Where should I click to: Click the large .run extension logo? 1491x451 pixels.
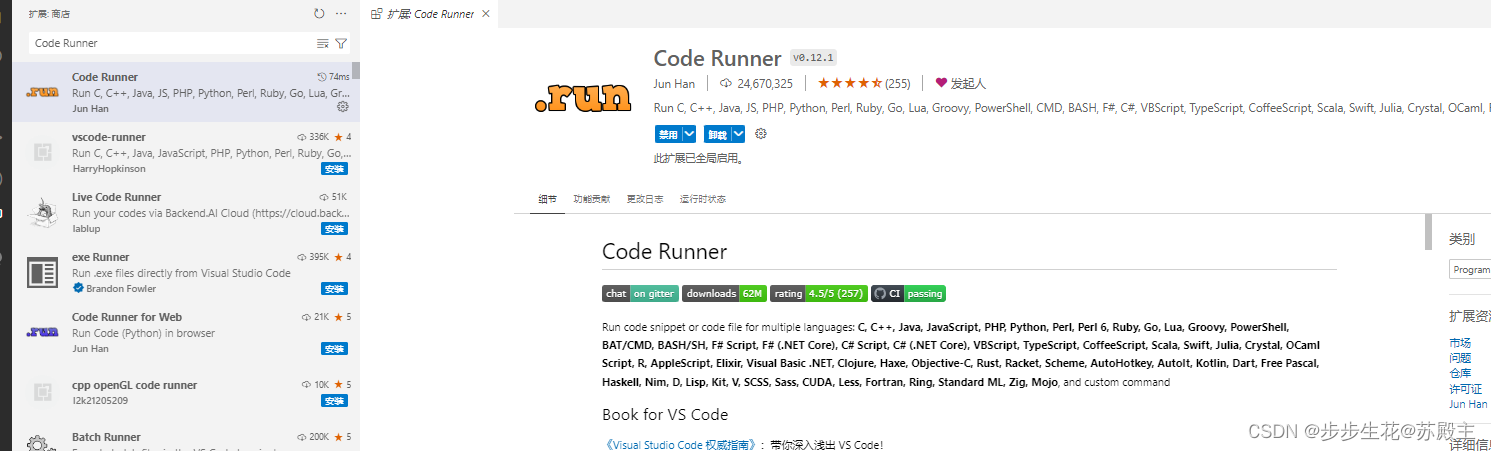coord(583,96)
